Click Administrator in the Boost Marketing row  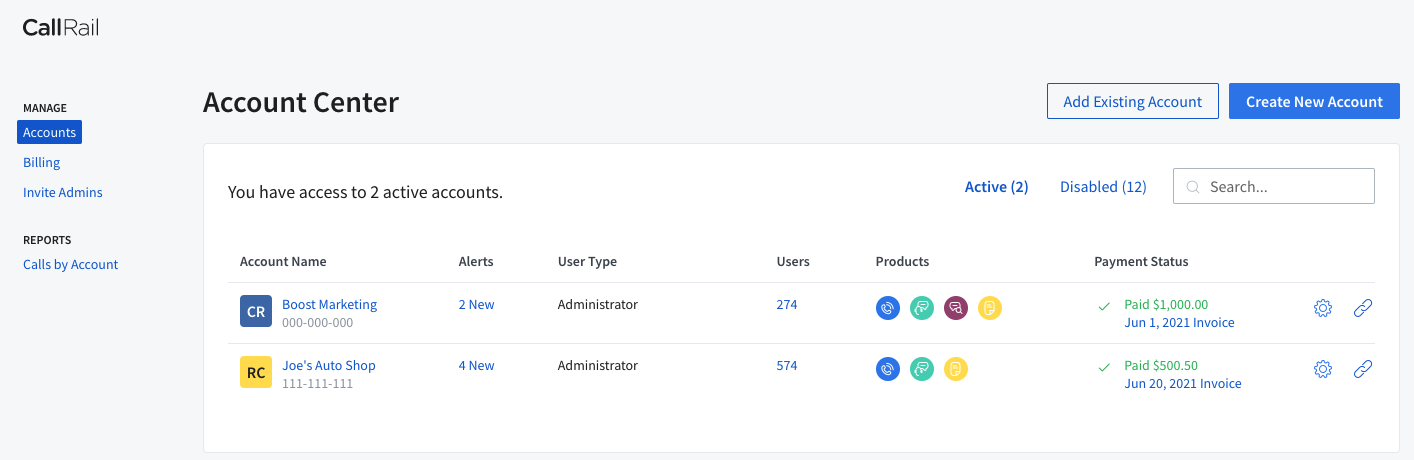pos(598,304)
